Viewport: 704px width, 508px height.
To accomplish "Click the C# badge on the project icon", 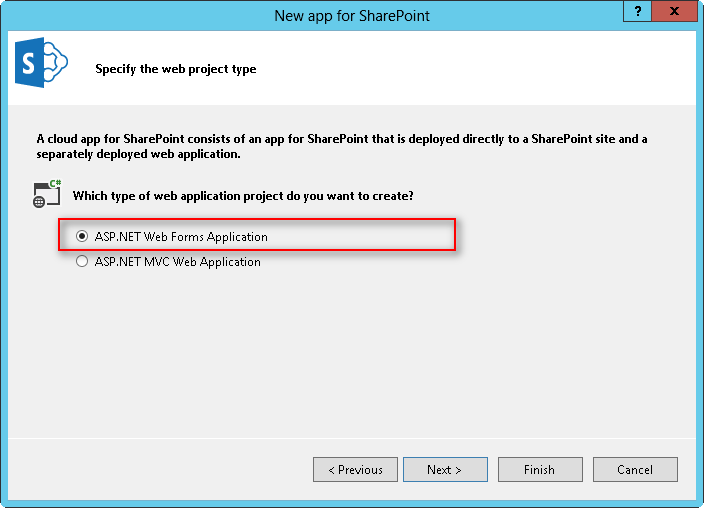I will (55, 185).
